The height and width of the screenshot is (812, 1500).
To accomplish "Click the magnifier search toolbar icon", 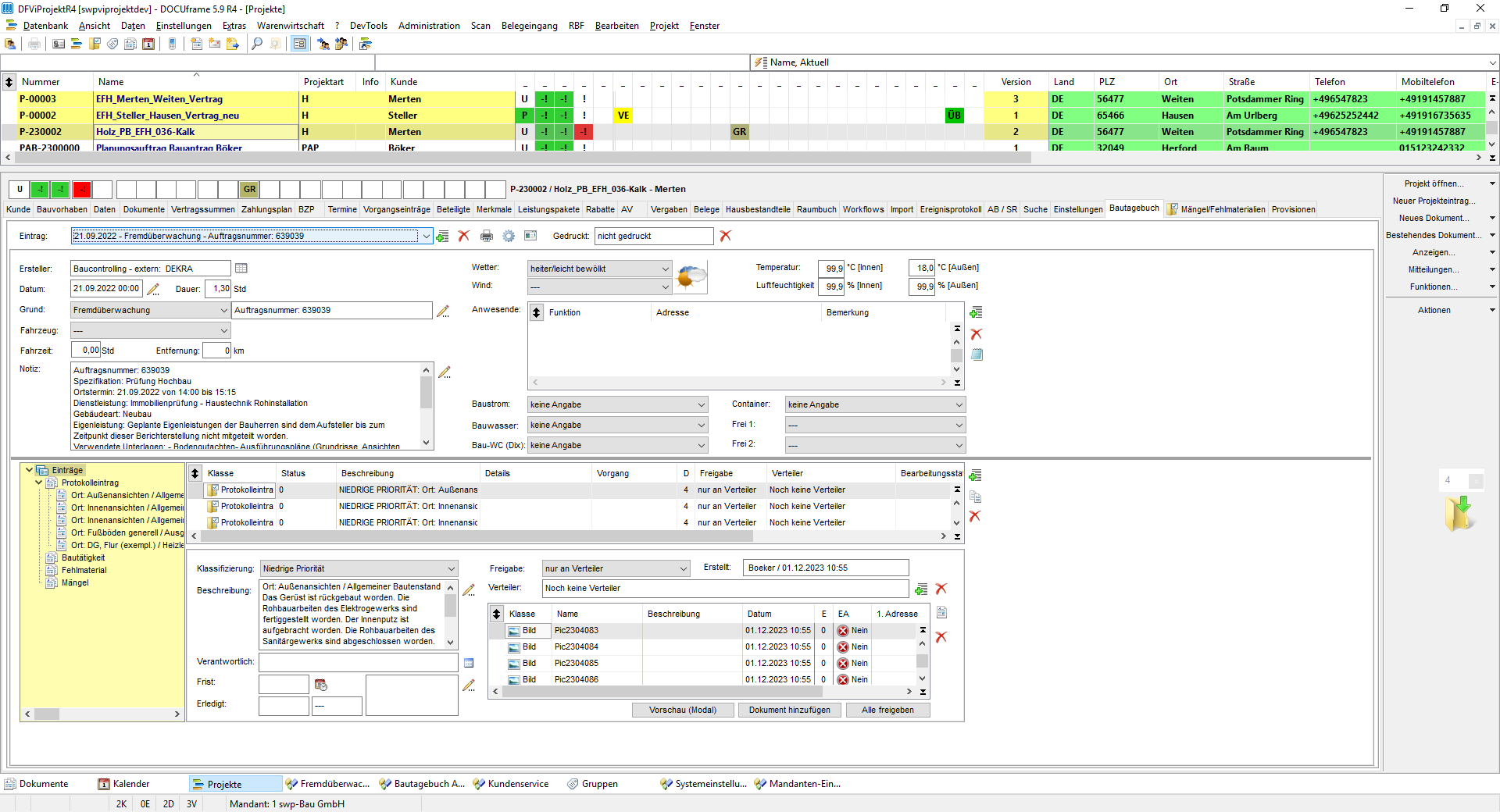I will point(257,44).
